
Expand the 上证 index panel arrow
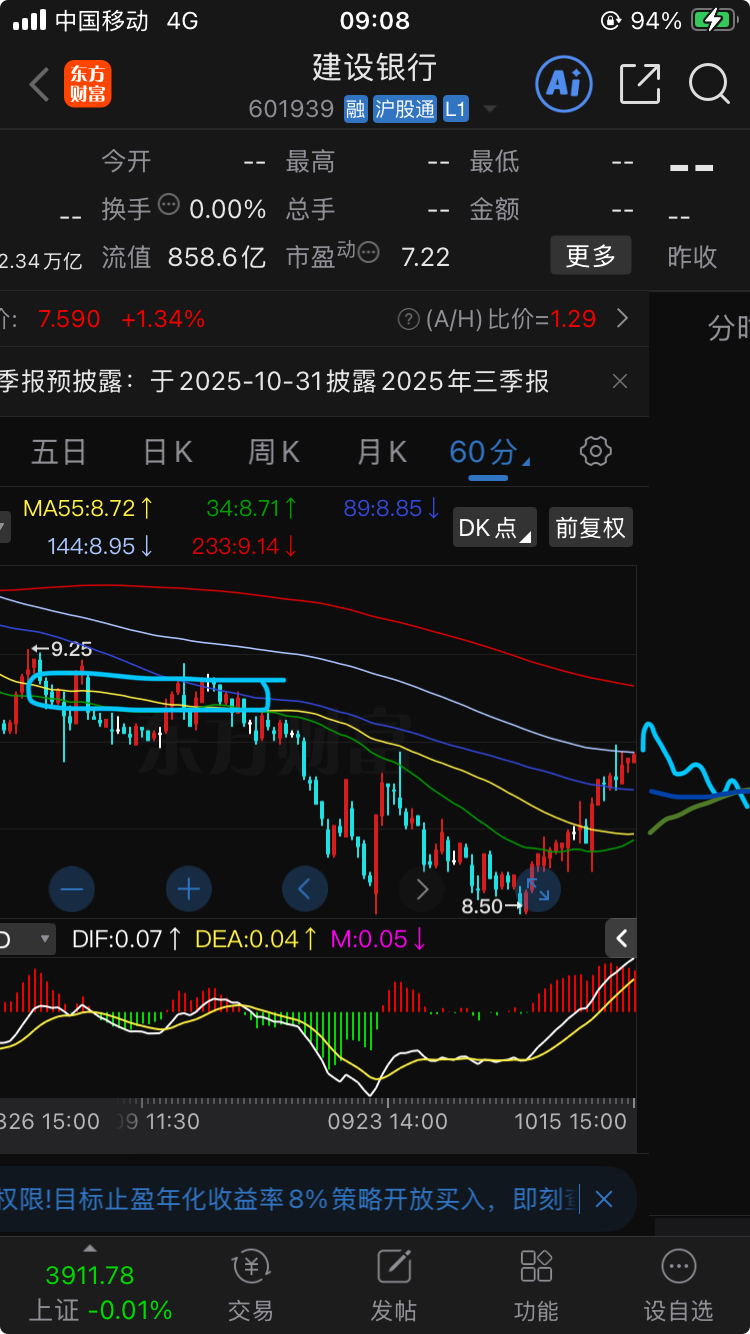click(90, 1248)
